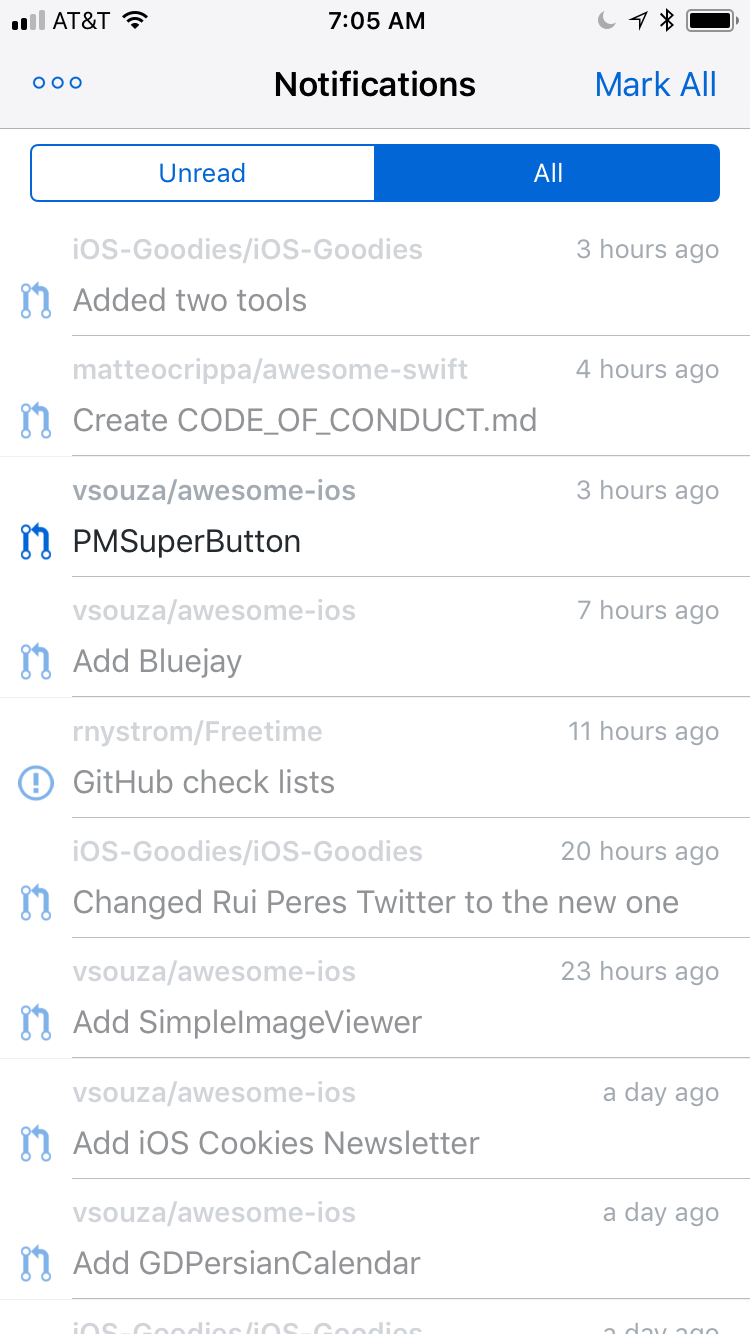Tap the rnystrom/Freetime repository label
This screenshot has width=750, height=1334.
198,732
